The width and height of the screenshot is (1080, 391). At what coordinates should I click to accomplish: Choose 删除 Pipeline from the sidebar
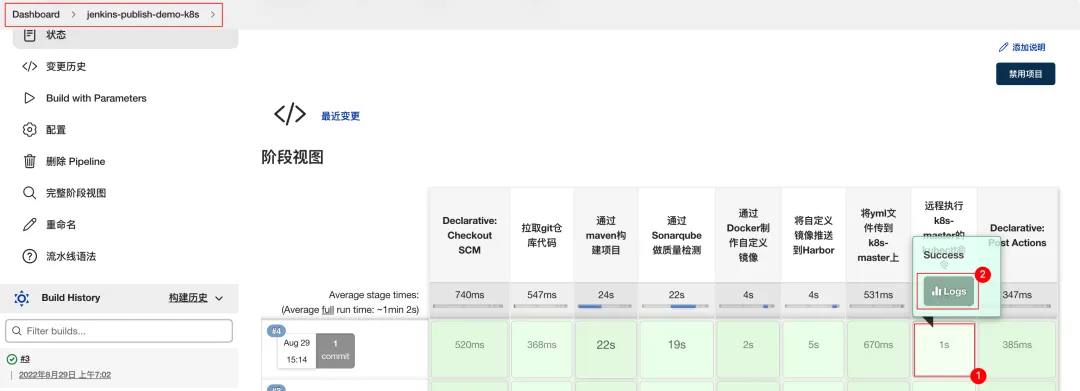click(x=76, y=162)
